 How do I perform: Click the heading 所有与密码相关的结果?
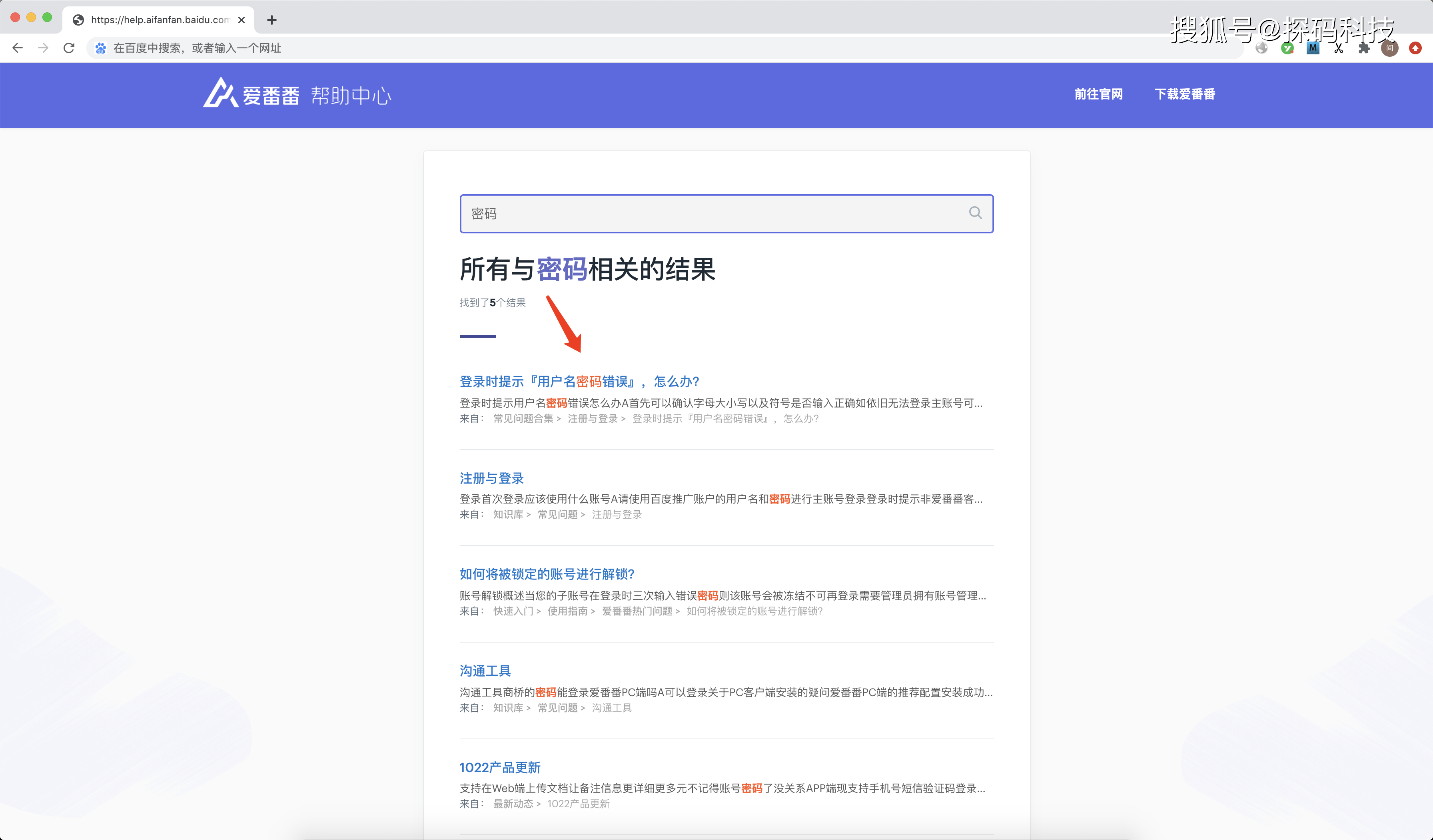(587, 269)
